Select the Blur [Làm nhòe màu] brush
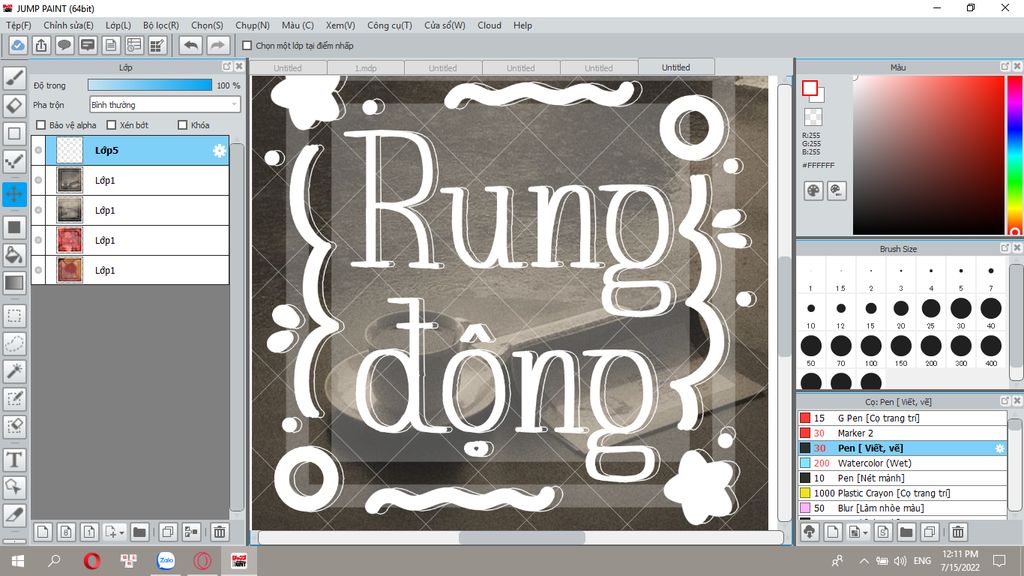 pos(902,508)
